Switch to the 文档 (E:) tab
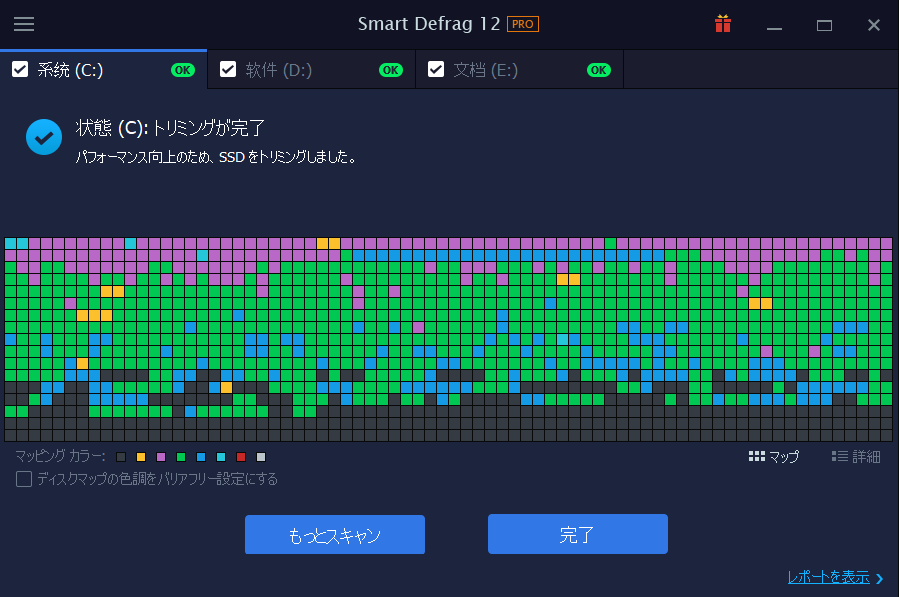Viewport: 899px width, 597px height. (x=519, y=70)
